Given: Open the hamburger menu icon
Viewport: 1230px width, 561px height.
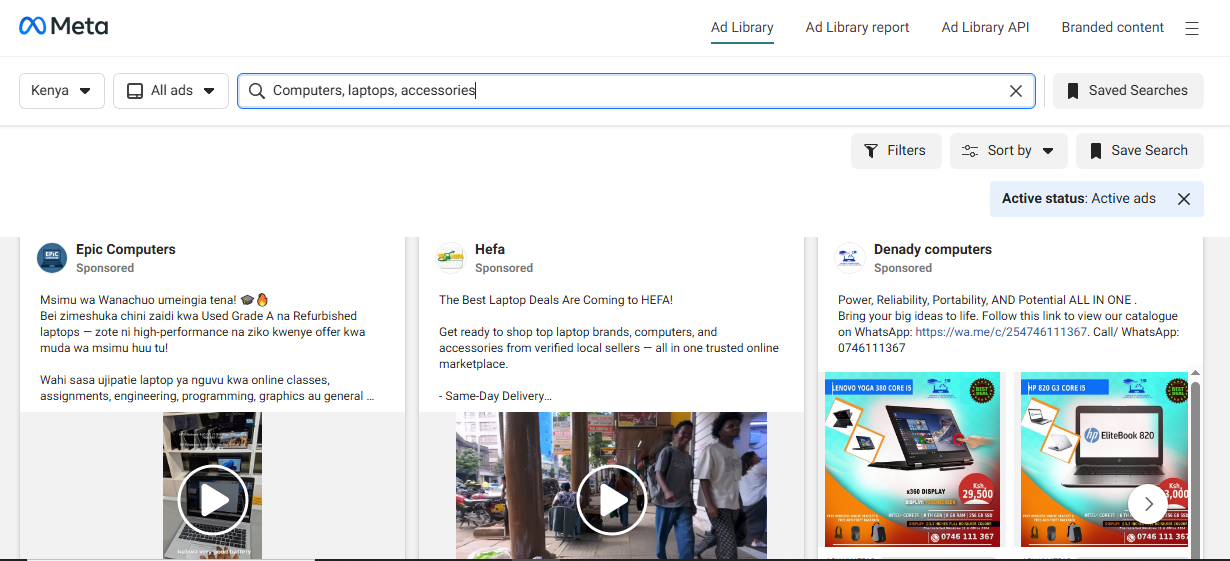Looking at the screenshot, I should point(1192,29).
